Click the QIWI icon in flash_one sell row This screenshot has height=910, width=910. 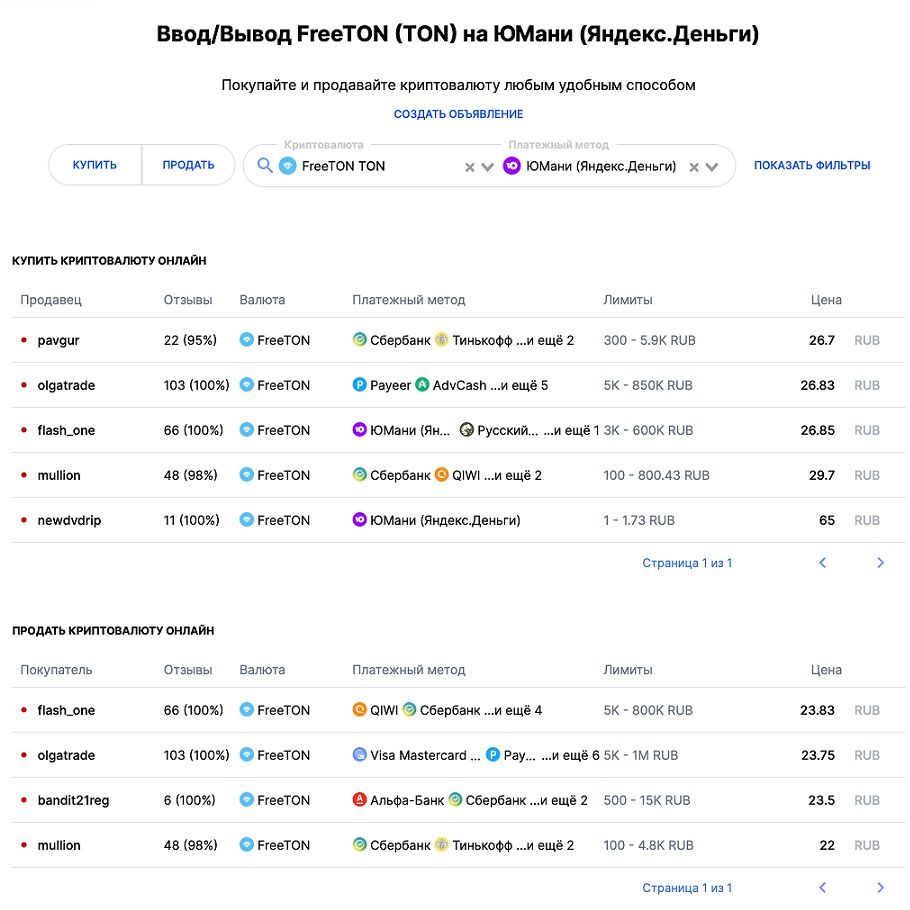click(x=359, y=709)
